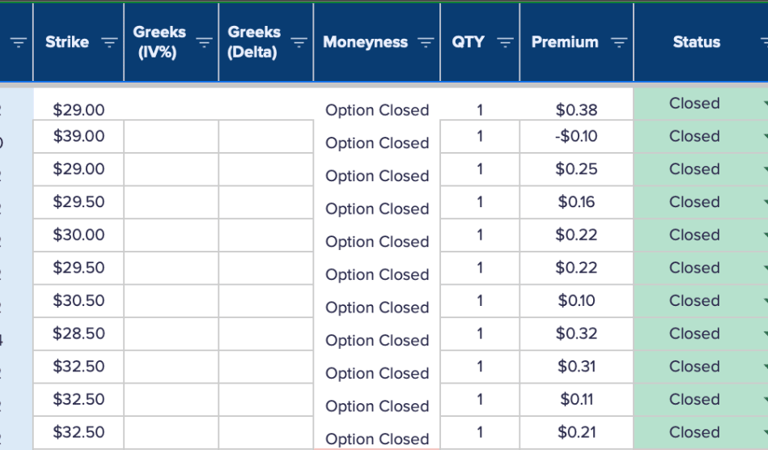
Task: Click the filter icon left of Strike header
Action: coord(18,42)
